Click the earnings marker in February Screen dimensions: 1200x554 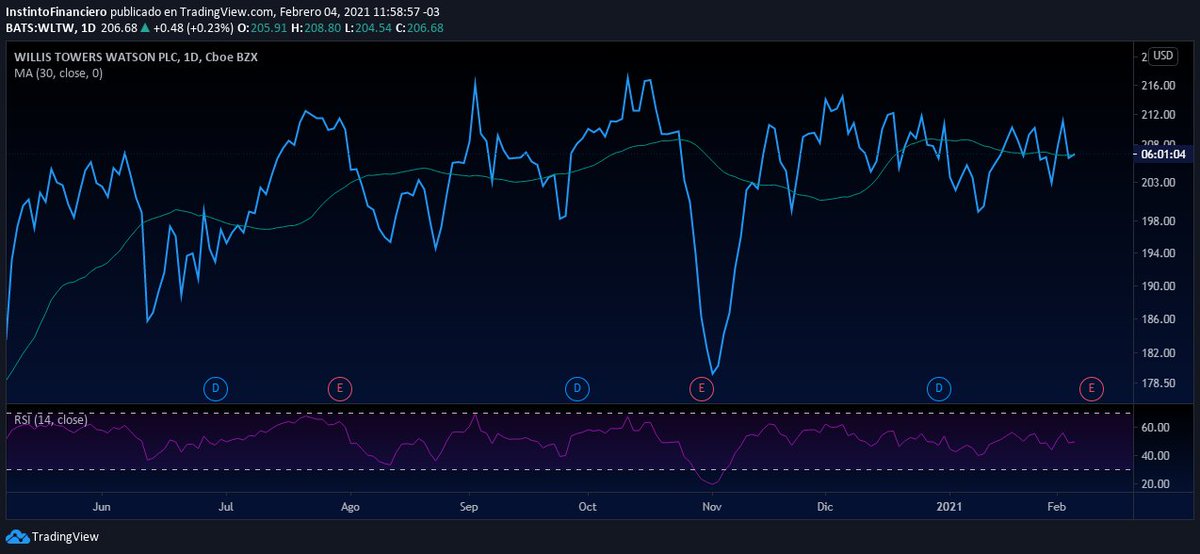pos(1090,387)
